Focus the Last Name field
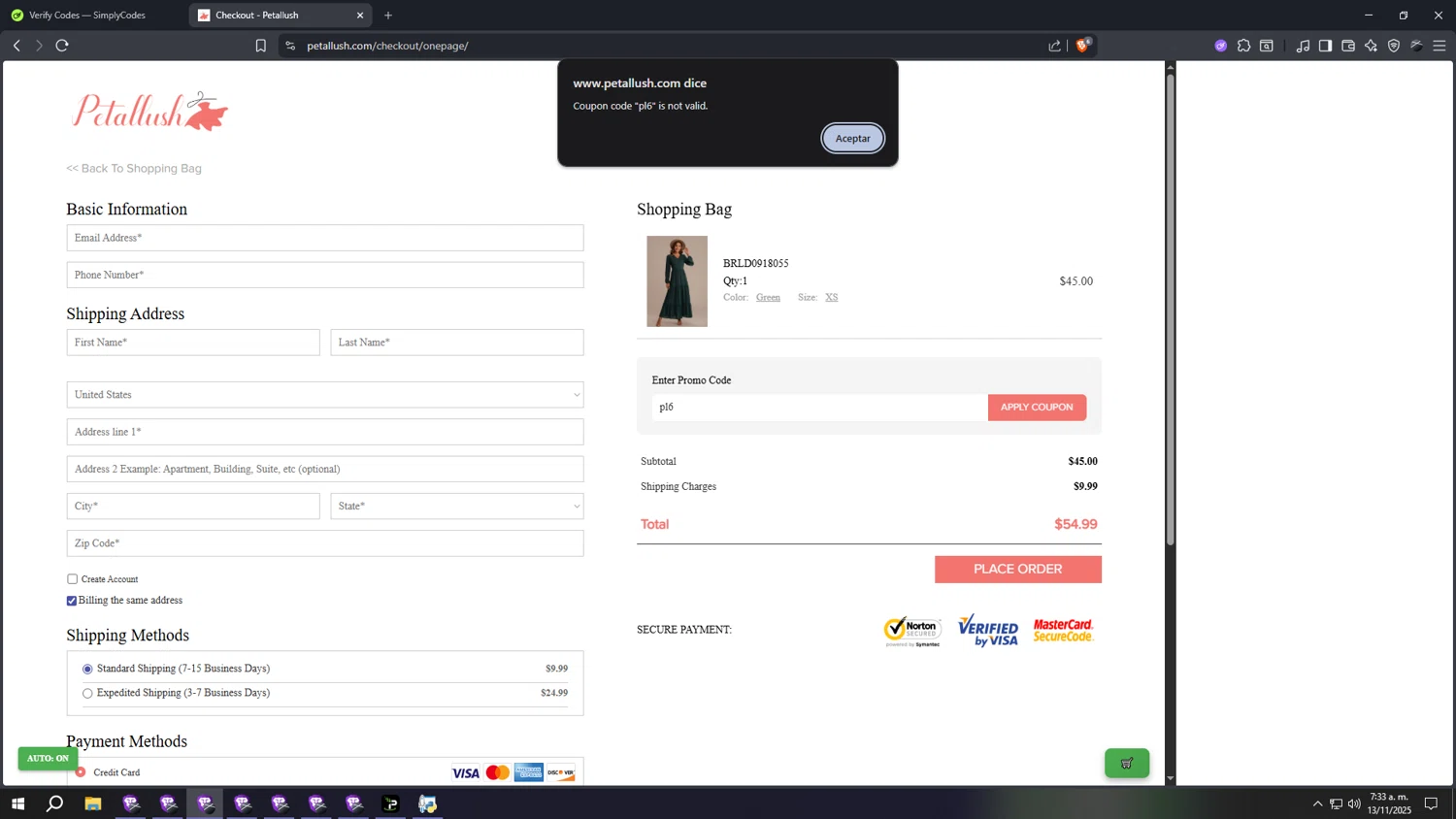This screenshot has height=819, width=1456. click(x=457, y=343)
